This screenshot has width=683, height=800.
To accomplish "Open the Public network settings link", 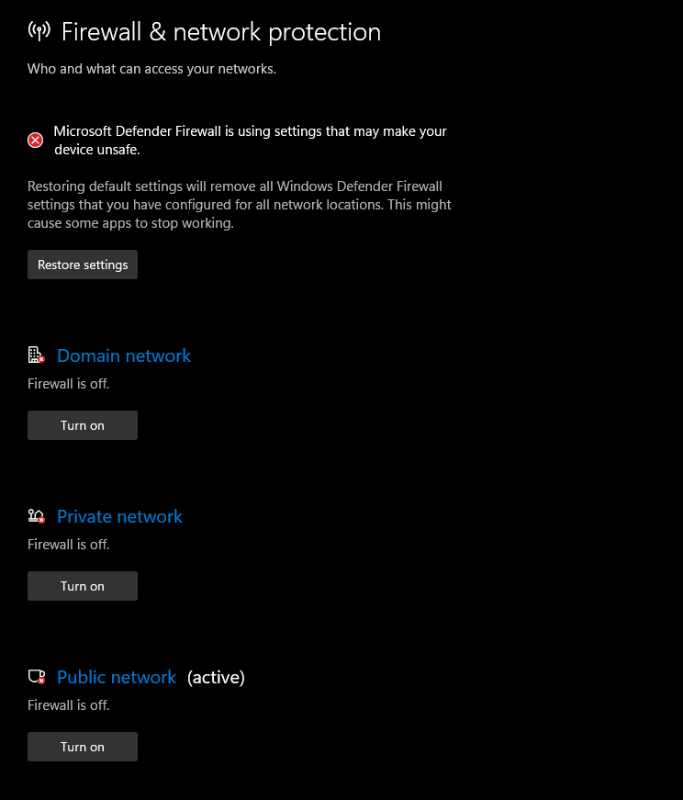I will (x=117, y=677).
